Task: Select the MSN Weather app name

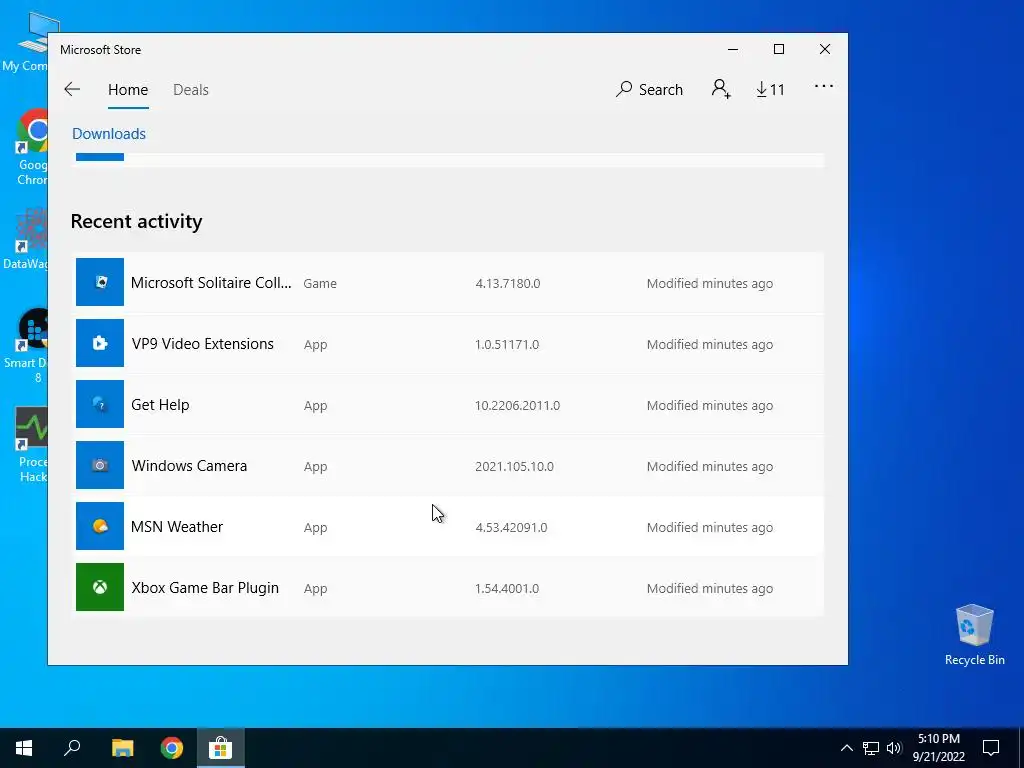Action: tap(177, 527)
